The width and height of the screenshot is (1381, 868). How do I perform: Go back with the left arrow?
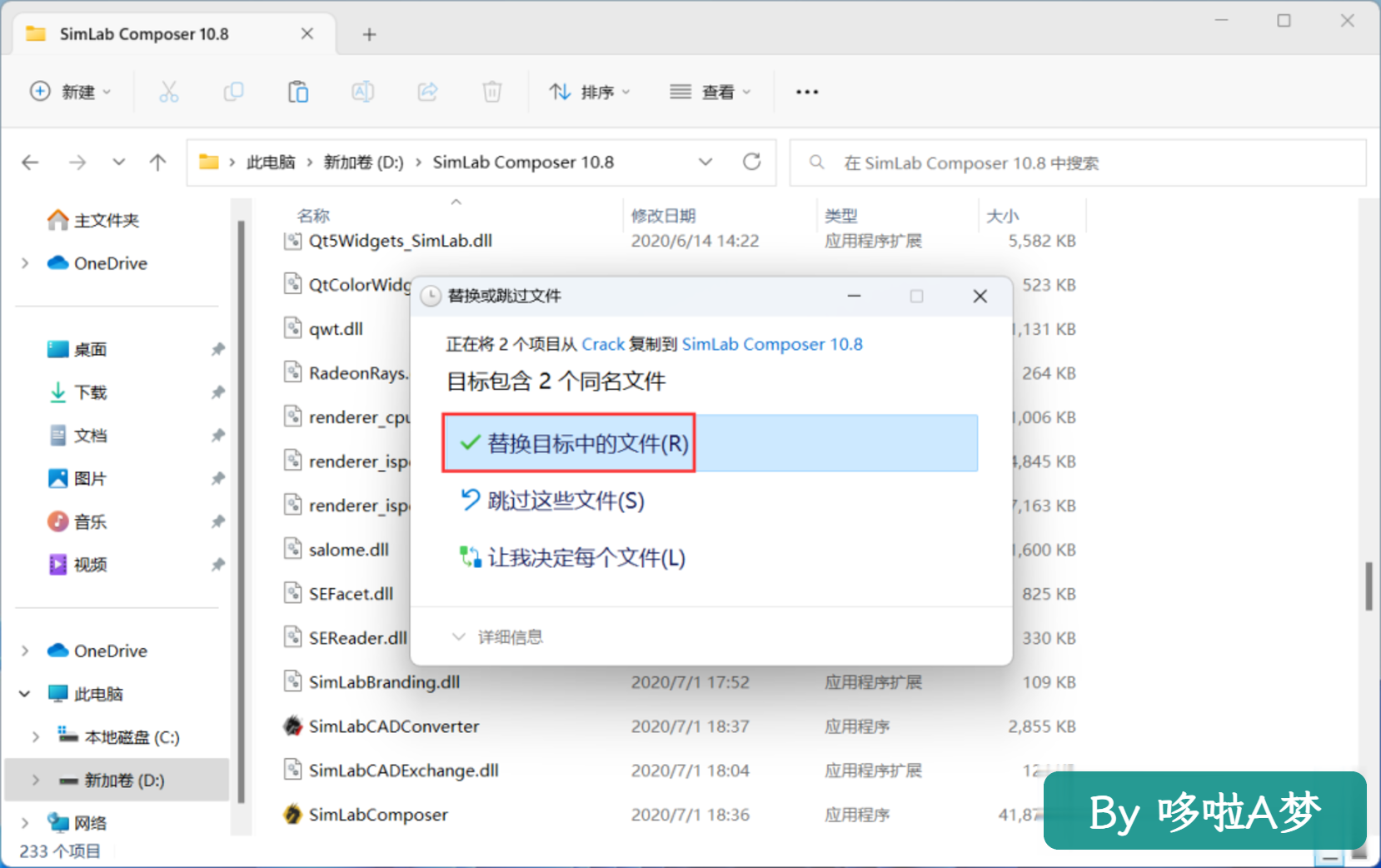[31, 162]
